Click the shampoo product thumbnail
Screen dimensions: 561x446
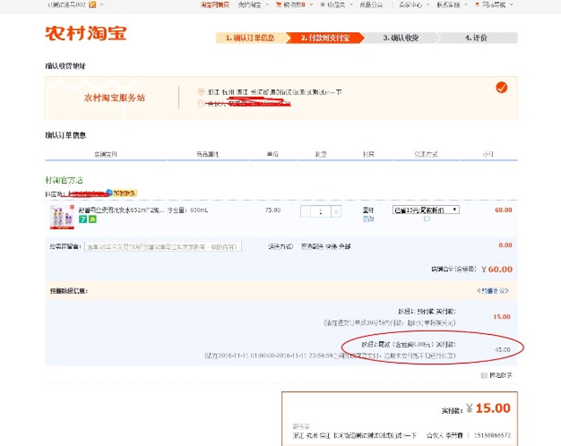(x=62, y=217)
